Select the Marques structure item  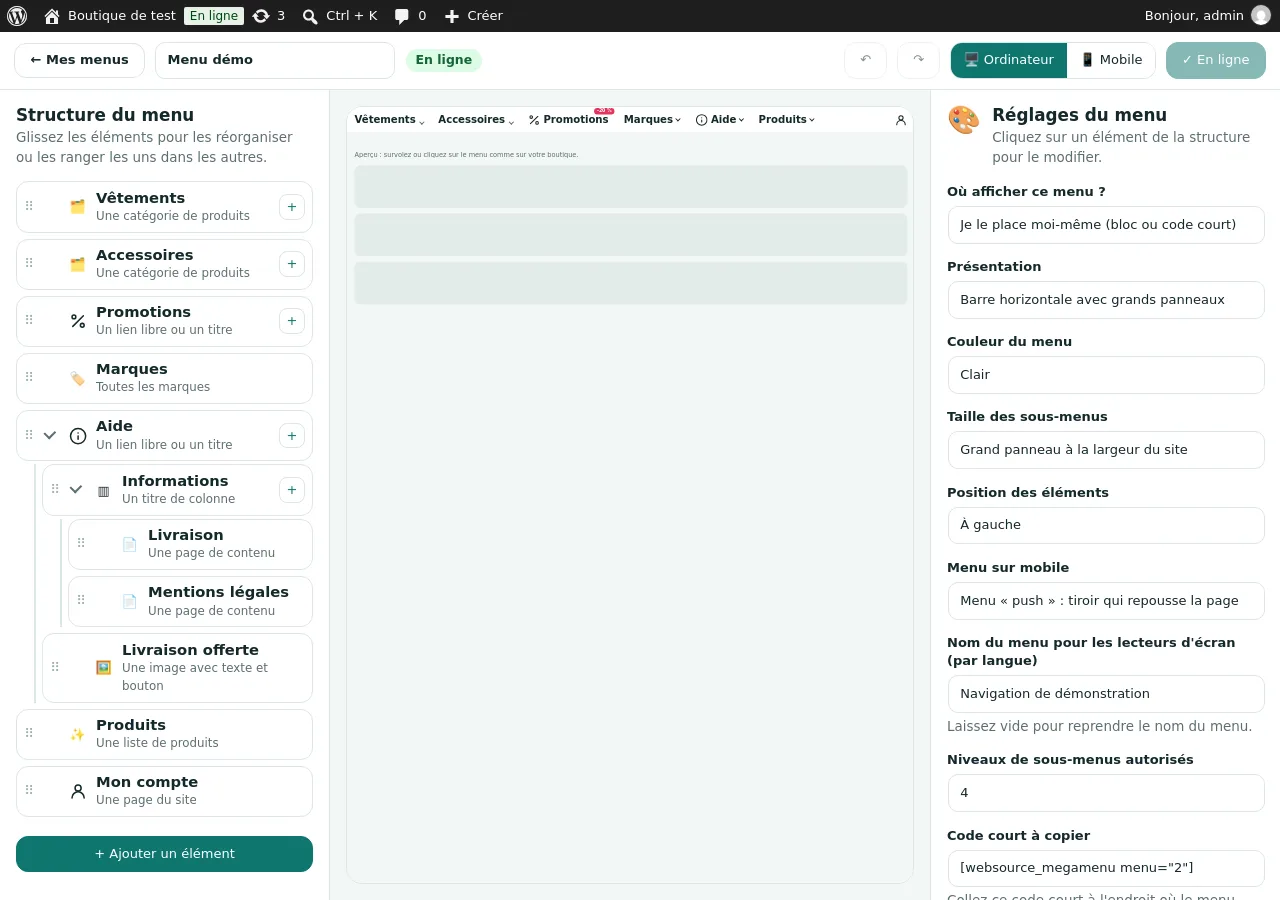point(165,378)
